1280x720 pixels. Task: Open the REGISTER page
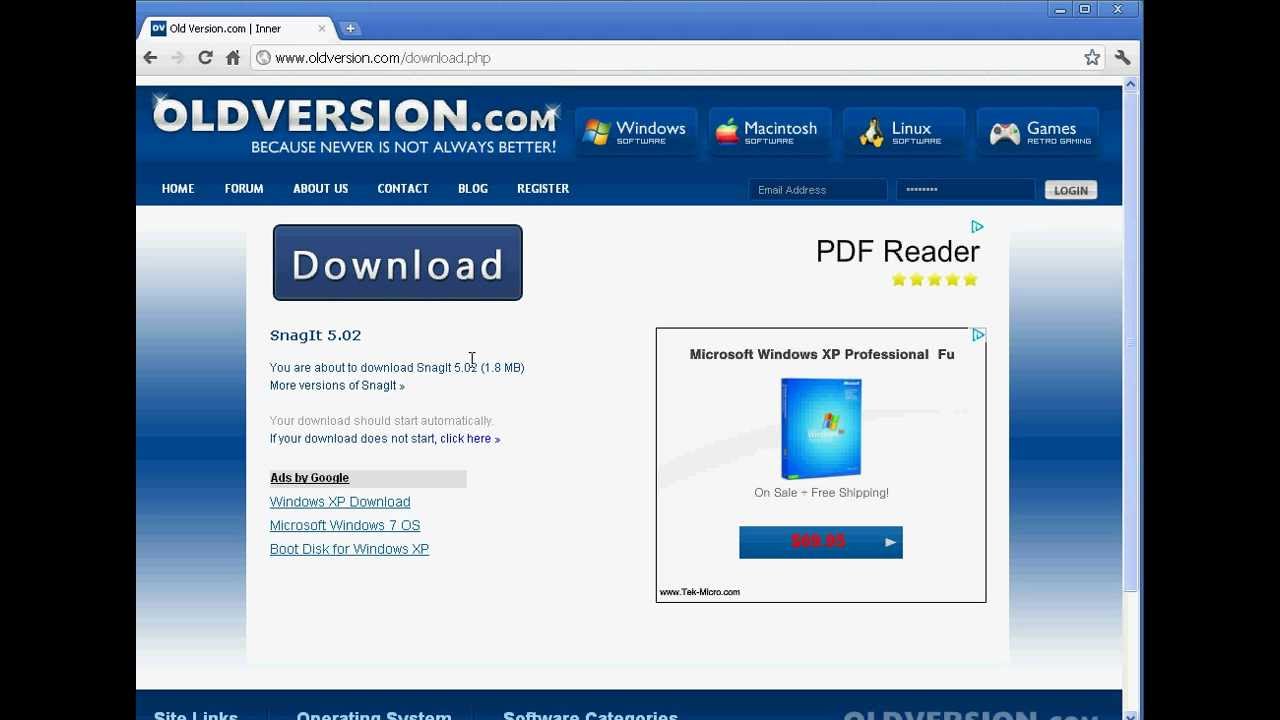point(543,189)
